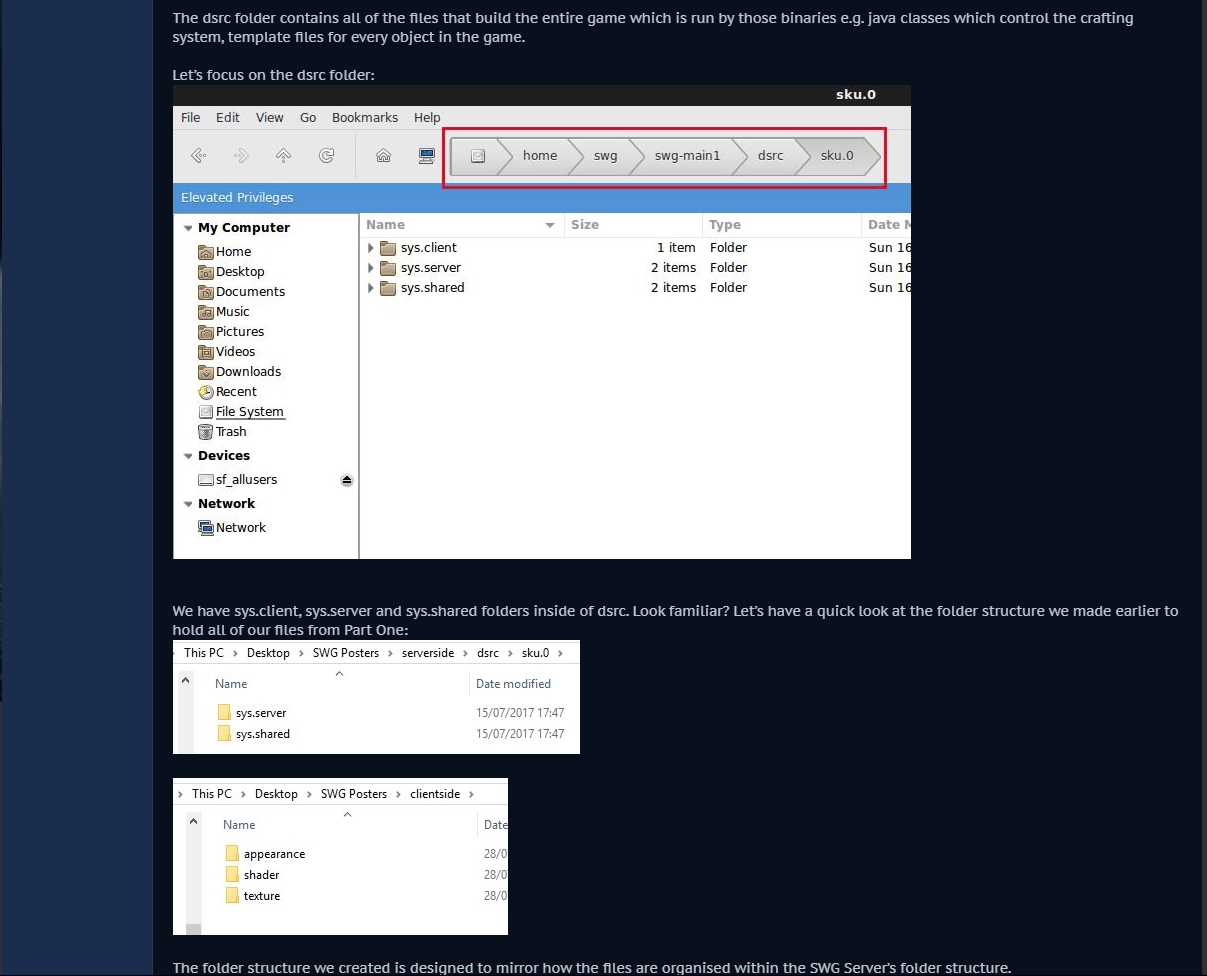Select Home in the sidebar
Viewport: 1207px width, 976px height.
pyautogui.click(x=233, y=252)
